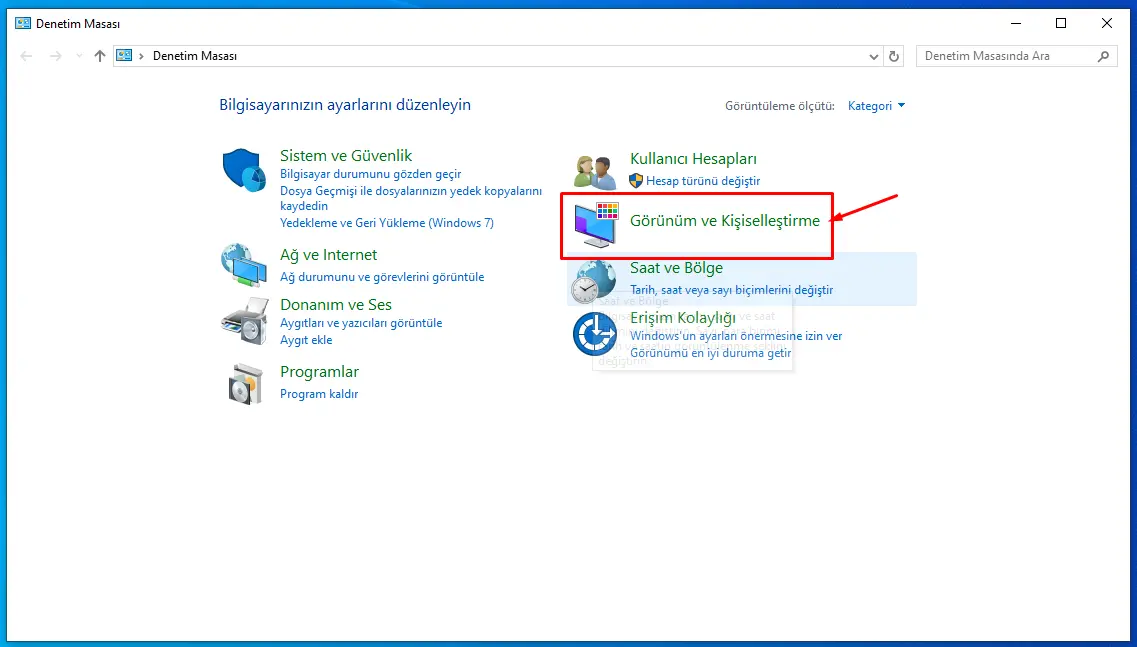This screenshot has height=647, width=1137.
Task: Open Kullanıcı Hesapları category
Action: [693, 158]
